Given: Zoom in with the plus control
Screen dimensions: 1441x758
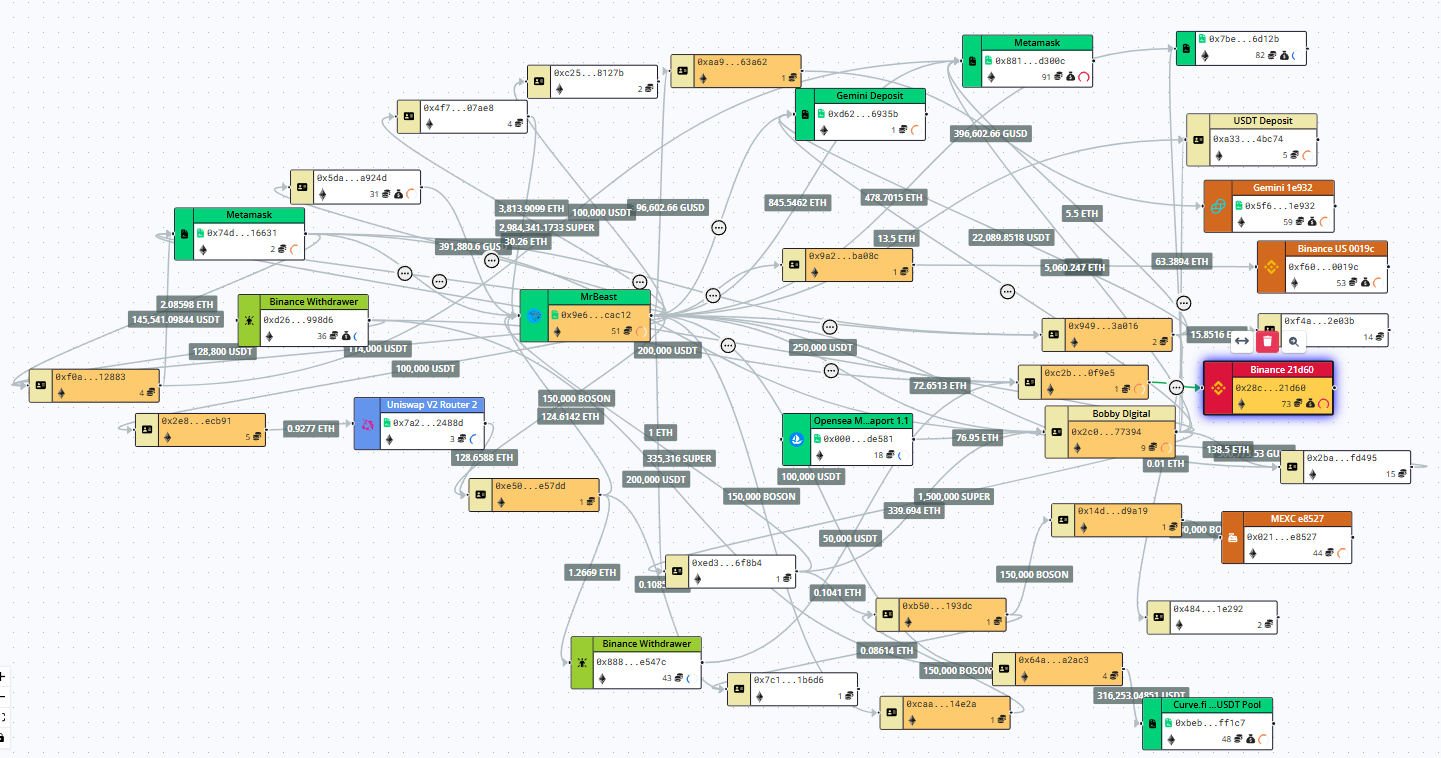Looking at the screenshot, I should [x=3, y=676].
